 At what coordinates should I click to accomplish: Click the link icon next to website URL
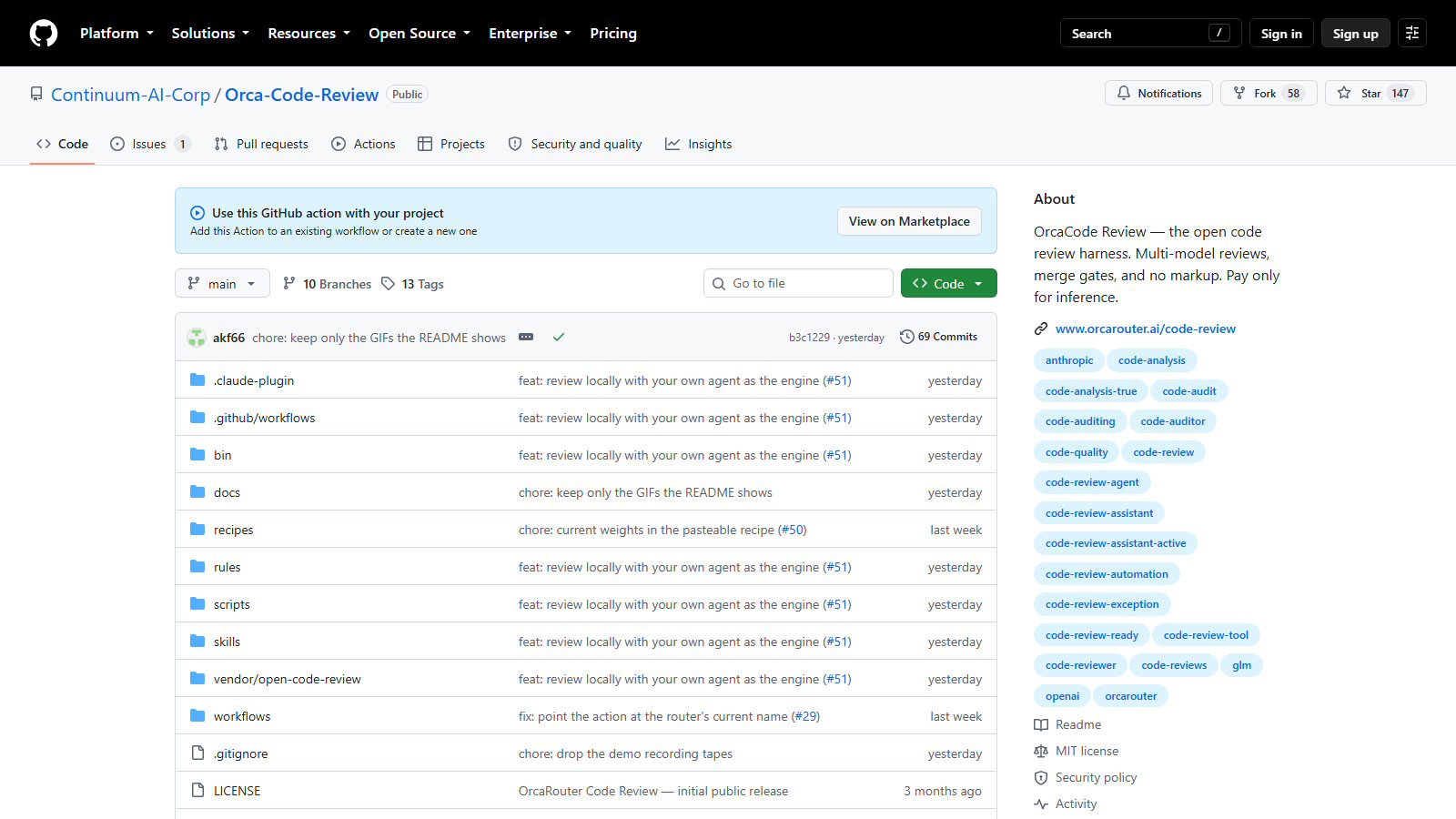pos(1041,329)
